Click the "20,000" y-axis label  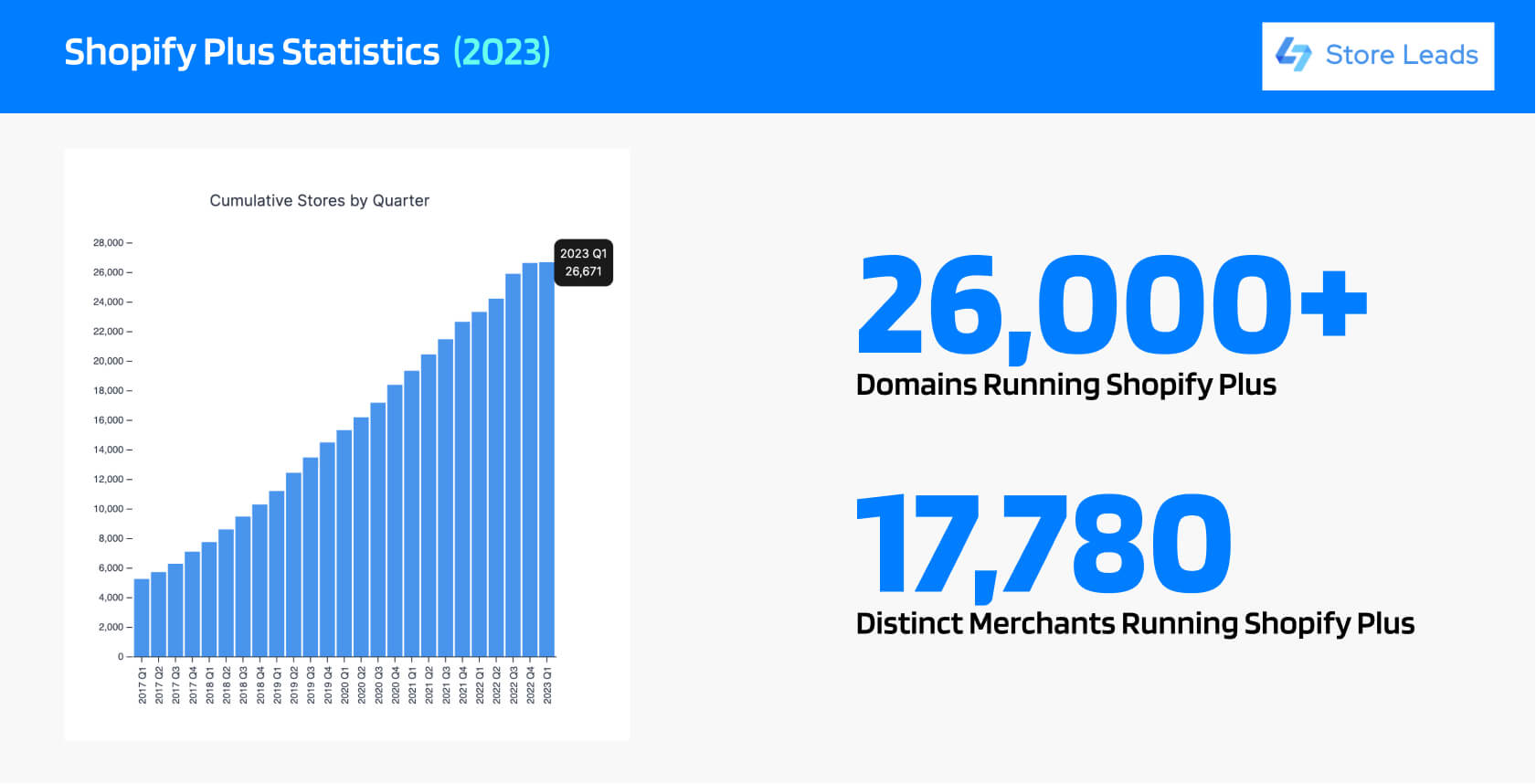coord(108,361)
